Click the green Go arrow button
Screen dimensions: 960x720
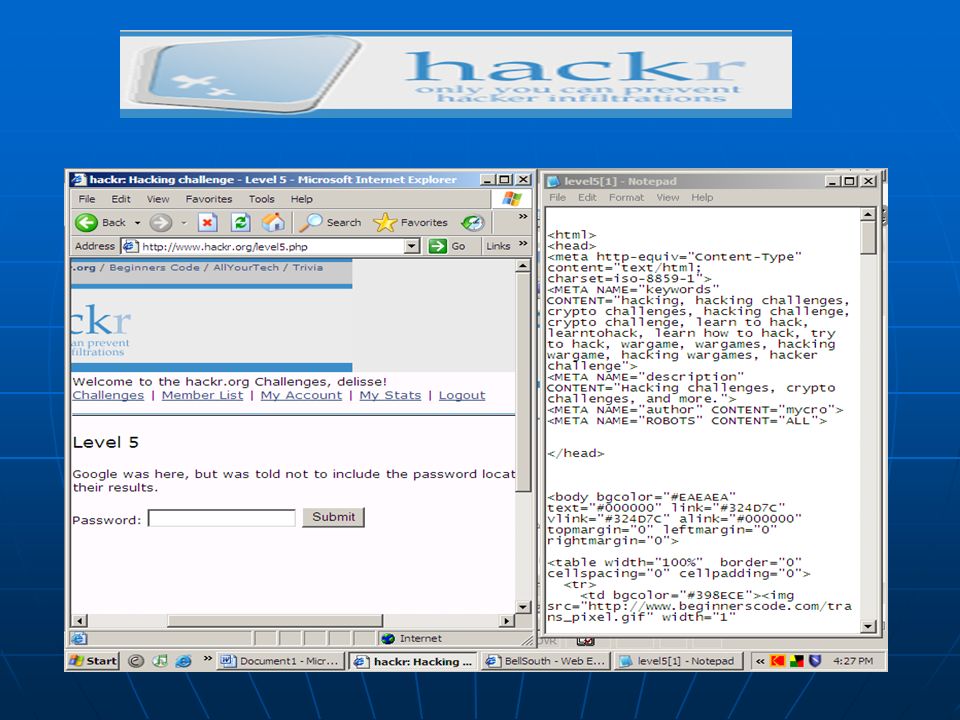click(x=437, y=246)
